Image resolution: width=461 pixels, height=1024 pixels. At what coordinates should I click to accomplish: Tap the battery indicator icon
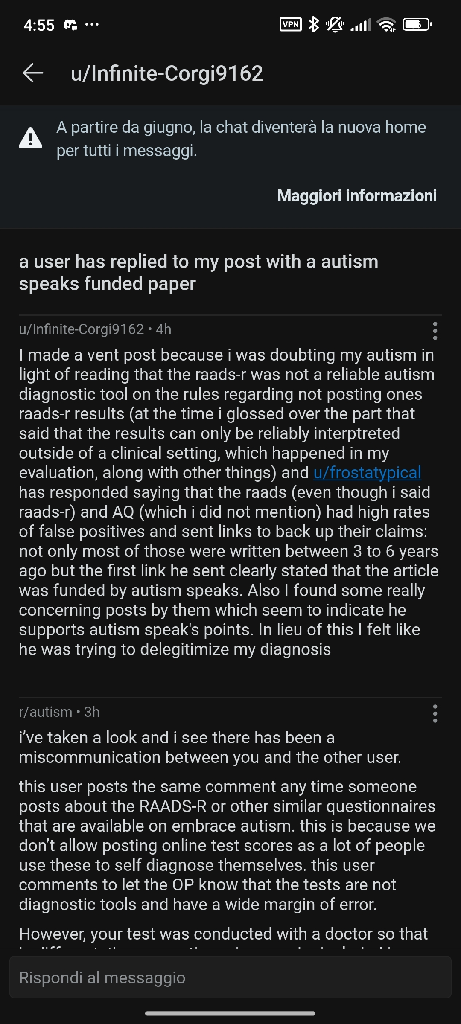tap(417, 25)
